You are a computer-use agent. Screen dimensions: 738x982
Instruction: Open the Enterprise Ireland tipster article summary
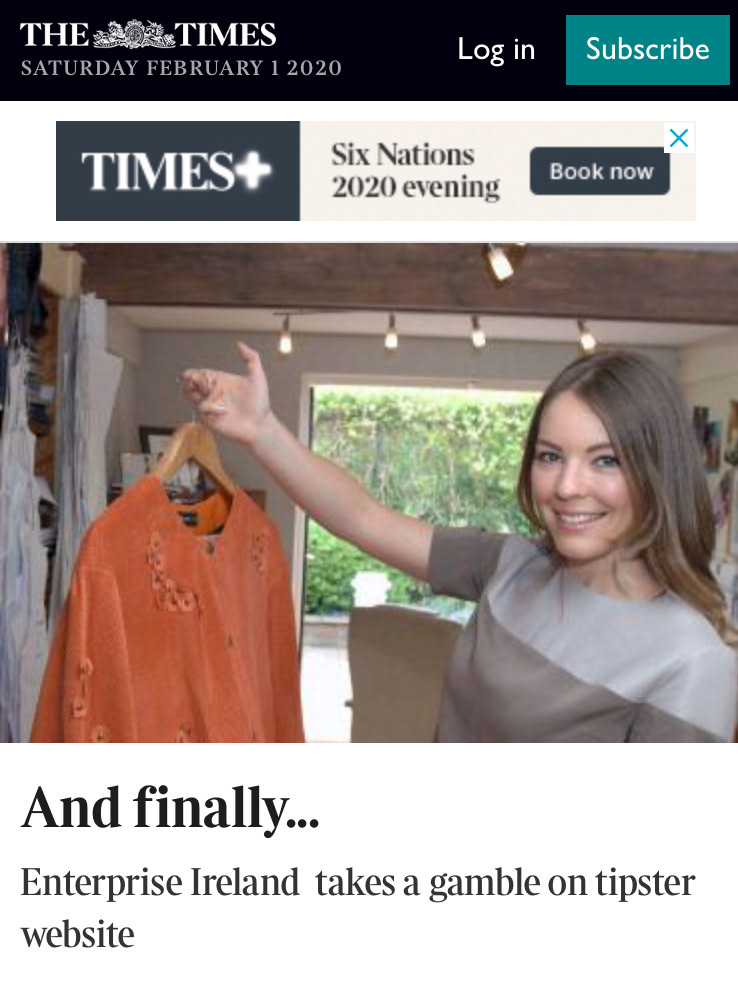click(358, 908)
